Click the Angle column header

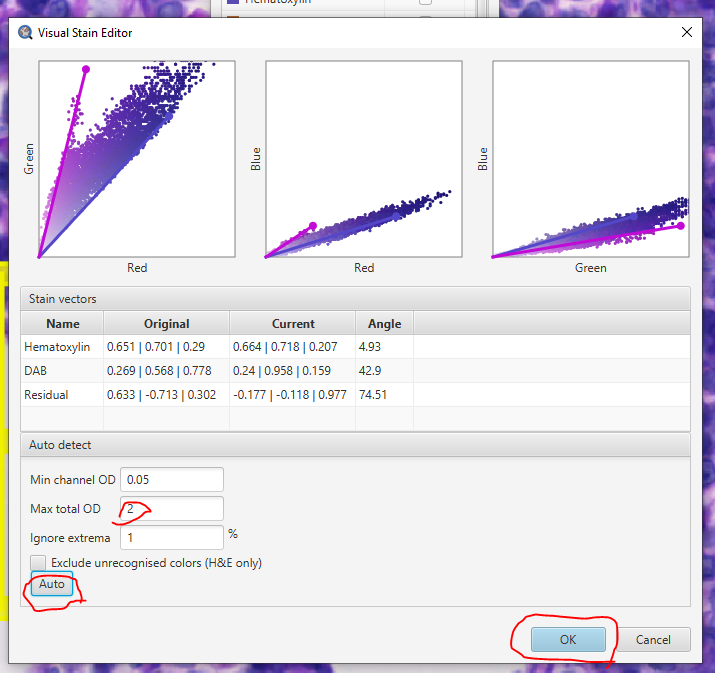point(384,323)
